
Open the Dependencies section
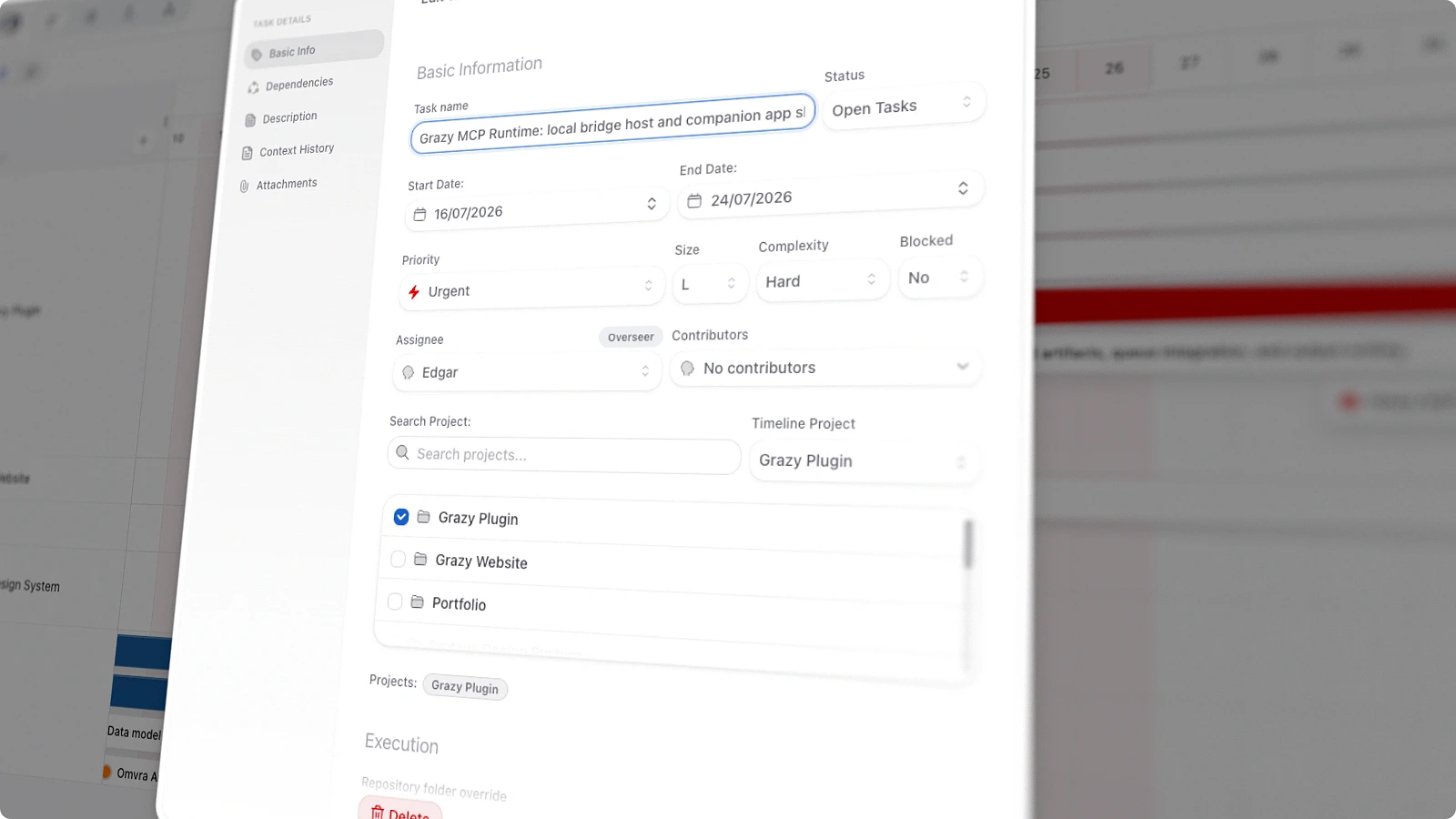coord(299,84)
